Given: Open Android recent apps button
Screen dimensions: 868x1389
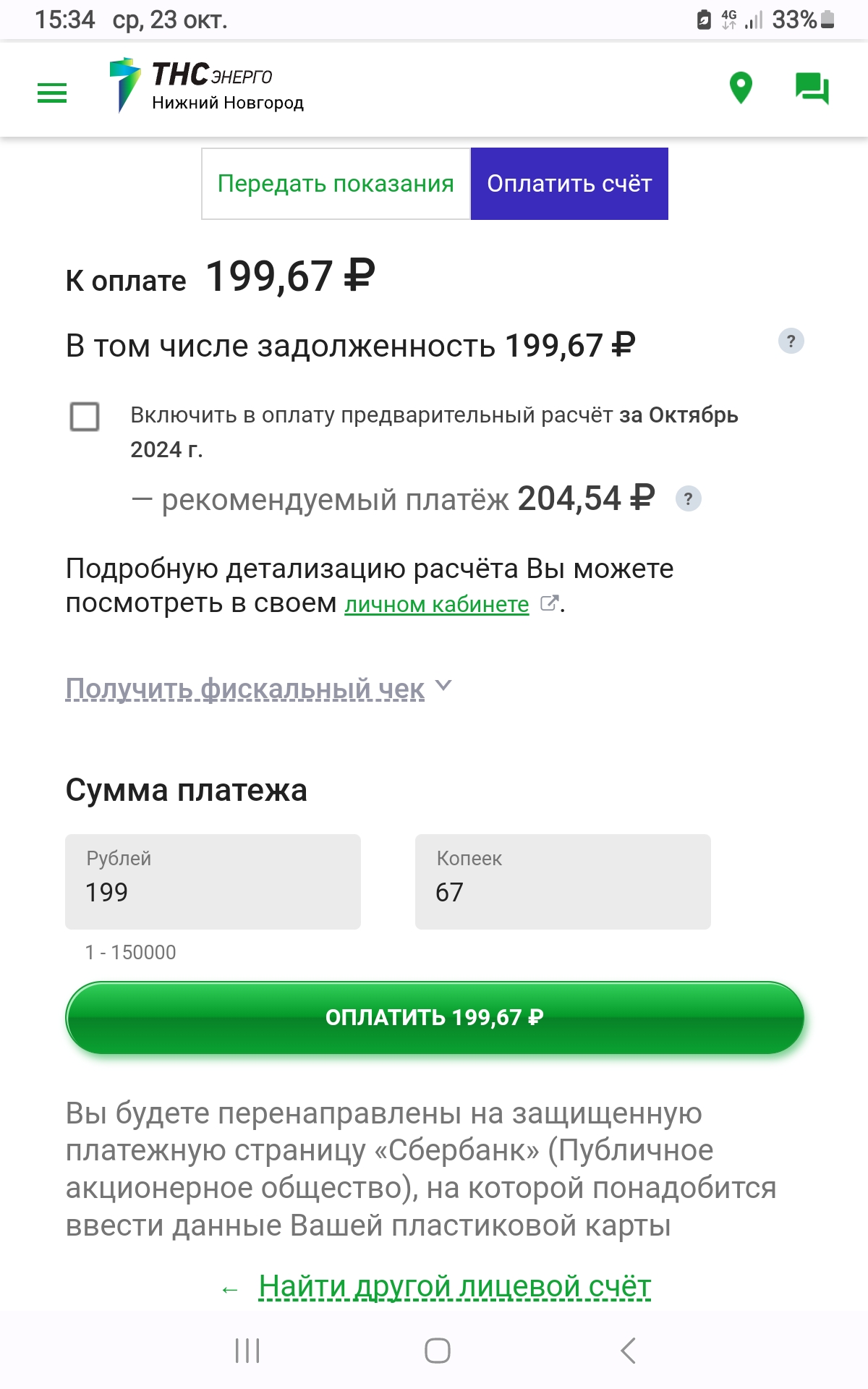Looking at the screenshot, I should [x=247, y=1350].
